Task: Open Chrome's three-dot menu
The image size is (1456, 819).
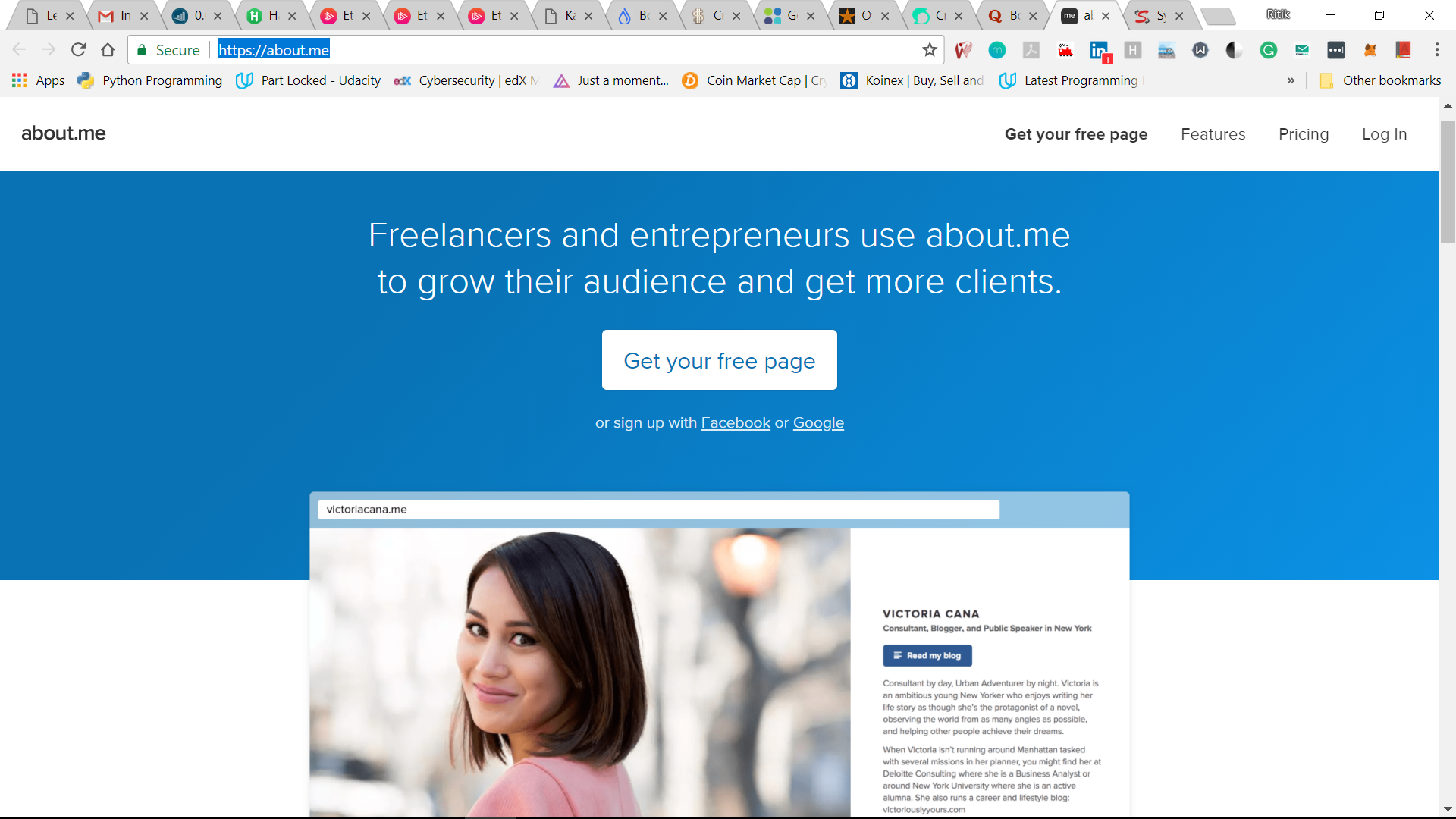Action: coord(1437,50)
